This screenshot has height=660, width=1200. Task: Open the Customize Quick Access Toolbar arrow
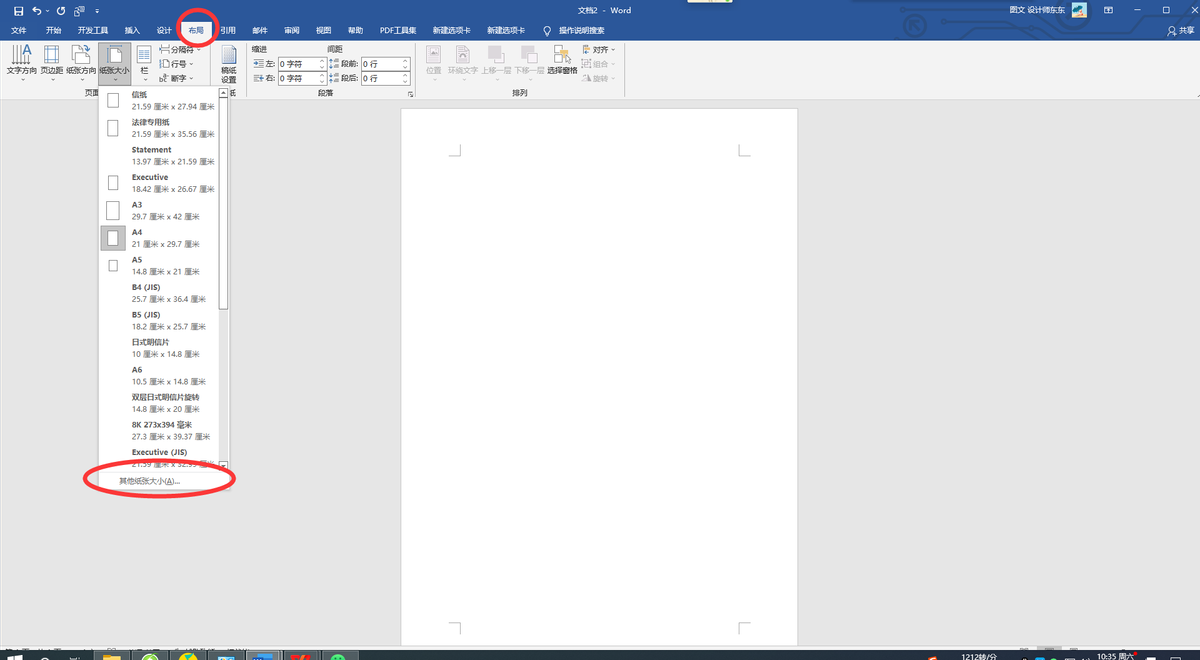click(x=97, y=11)
